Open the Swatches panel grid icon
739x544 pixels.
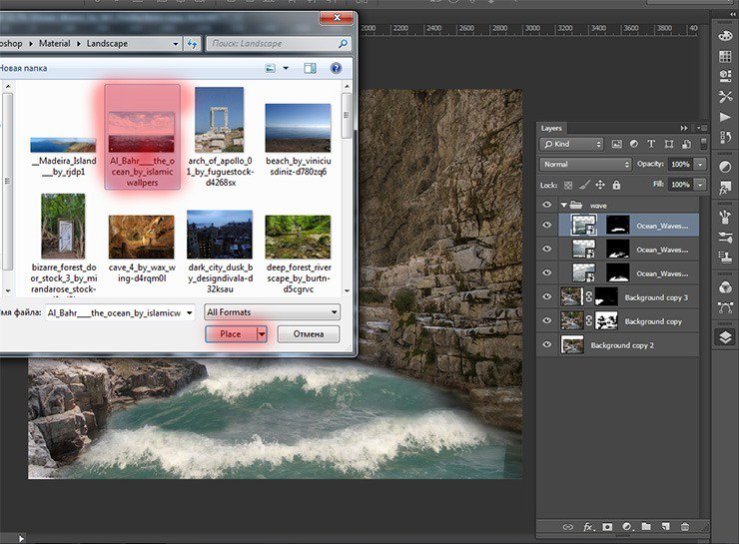coord(725,55)
